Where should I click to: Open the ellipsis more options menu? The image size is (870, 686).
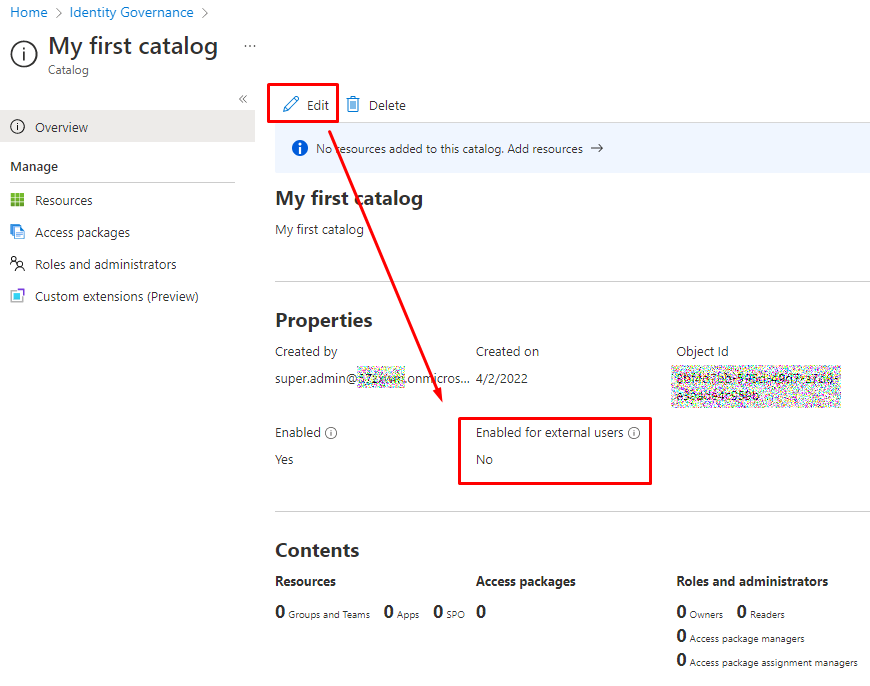point(250,46)
